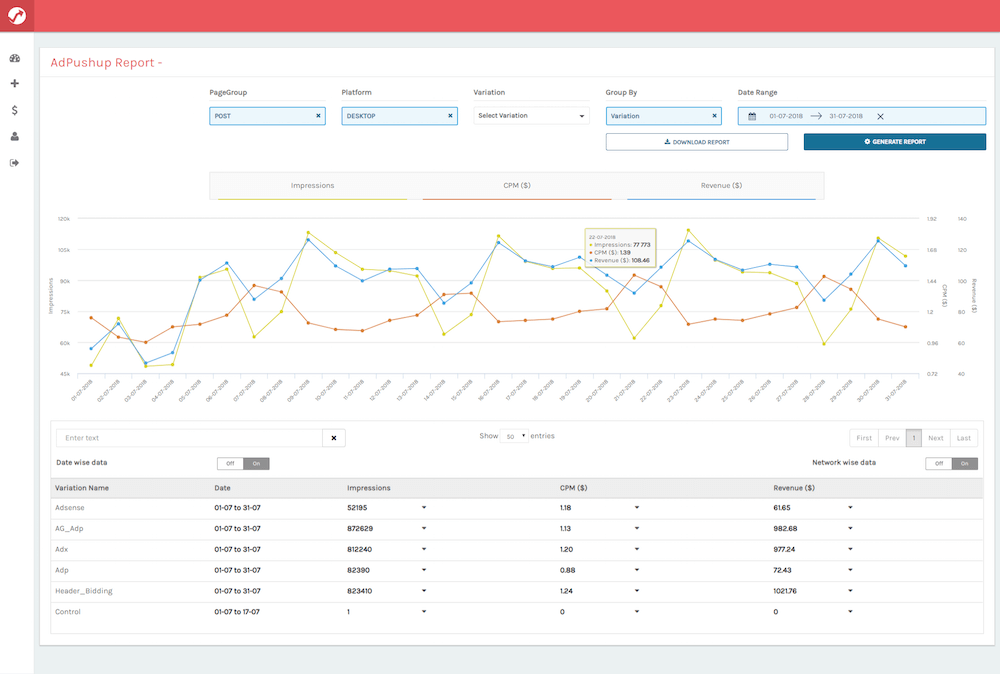The width and height of the screenshot is (1000, 674).
Task: Expand Revenue arrow in Adx row
Action: [850, 549]
